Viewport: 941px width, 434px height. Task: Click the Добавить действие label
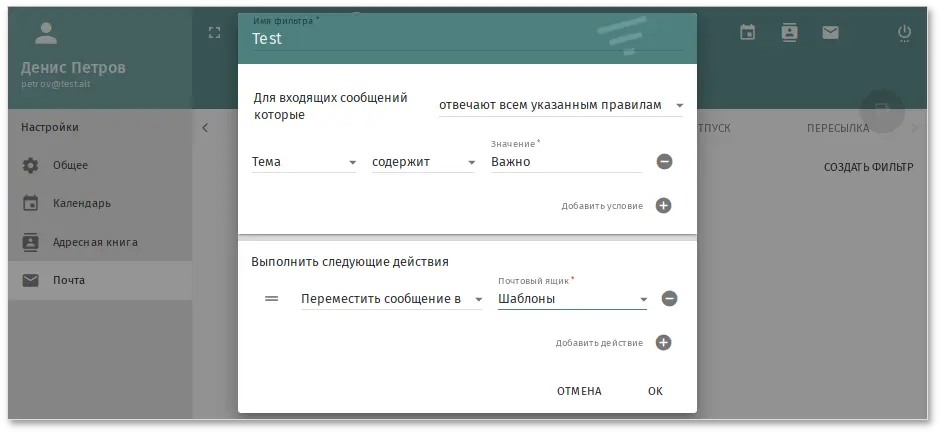pyautogui.click(x=599, y=343)
